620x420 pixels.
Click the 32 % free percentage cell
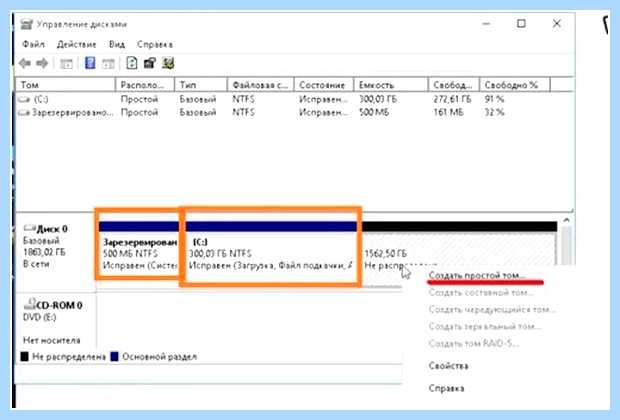click(x=494, y=112)
